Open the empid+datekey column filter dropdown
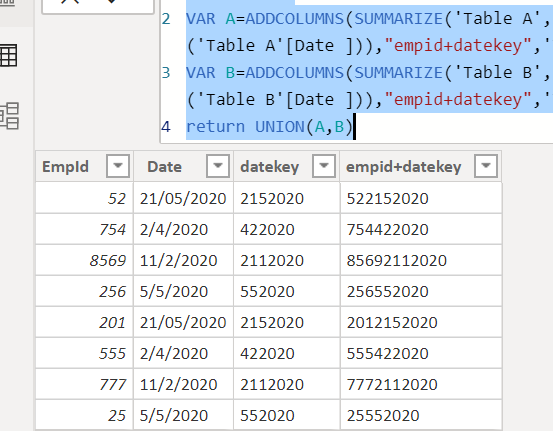Image resolution: width=553 pixels, height=431 pixels. [486, 166]
